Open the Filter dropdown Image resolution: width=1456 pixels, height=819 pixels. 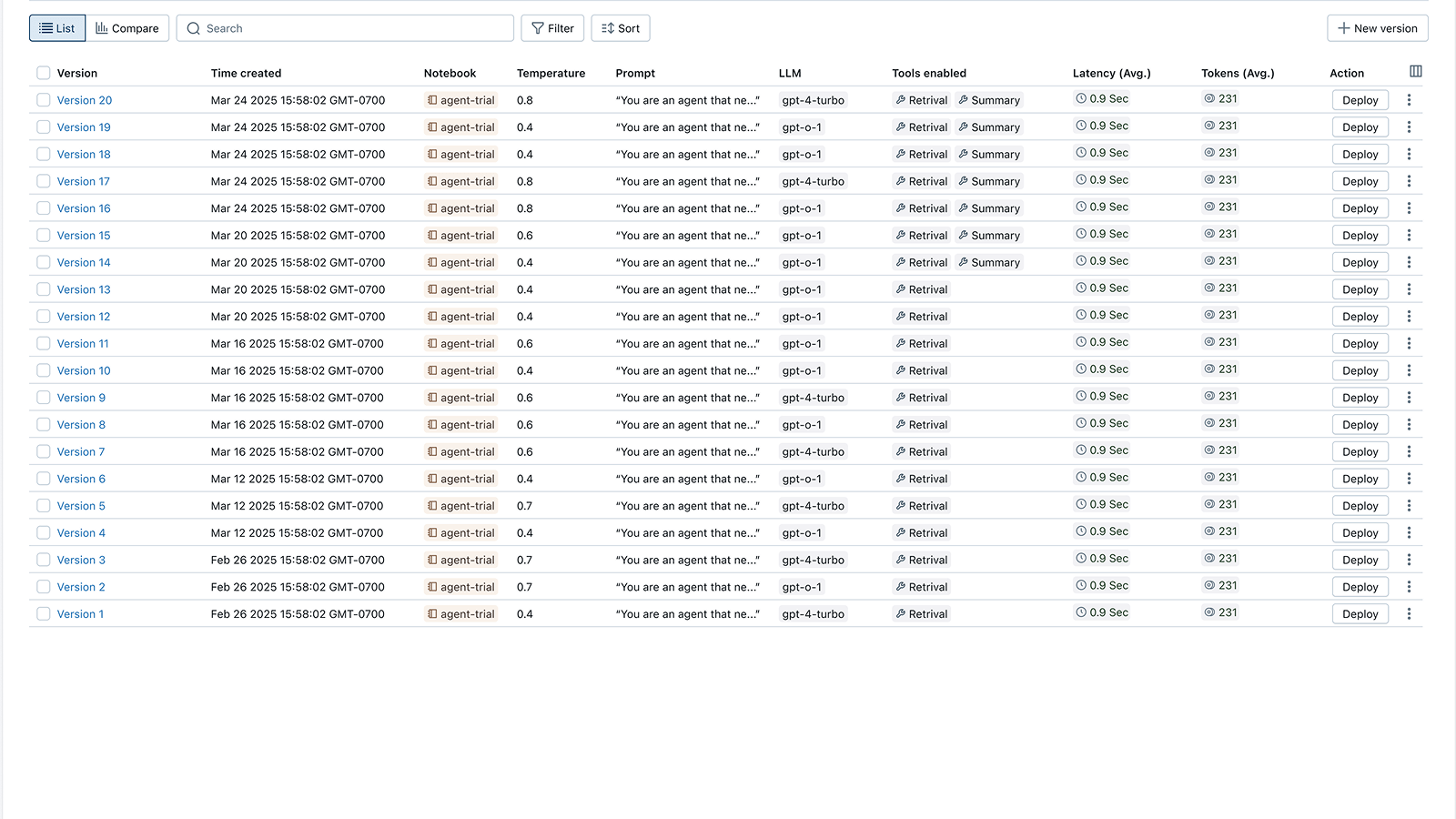pyautogui.click(x=552, y=28)
